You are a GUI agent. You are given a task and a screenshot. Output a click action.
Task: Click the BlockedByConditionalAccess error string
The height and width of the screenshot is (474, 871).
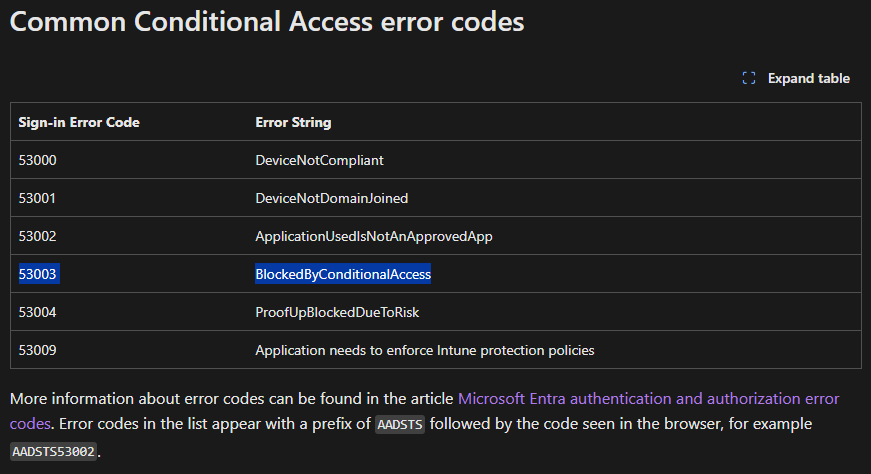[343, 274]
